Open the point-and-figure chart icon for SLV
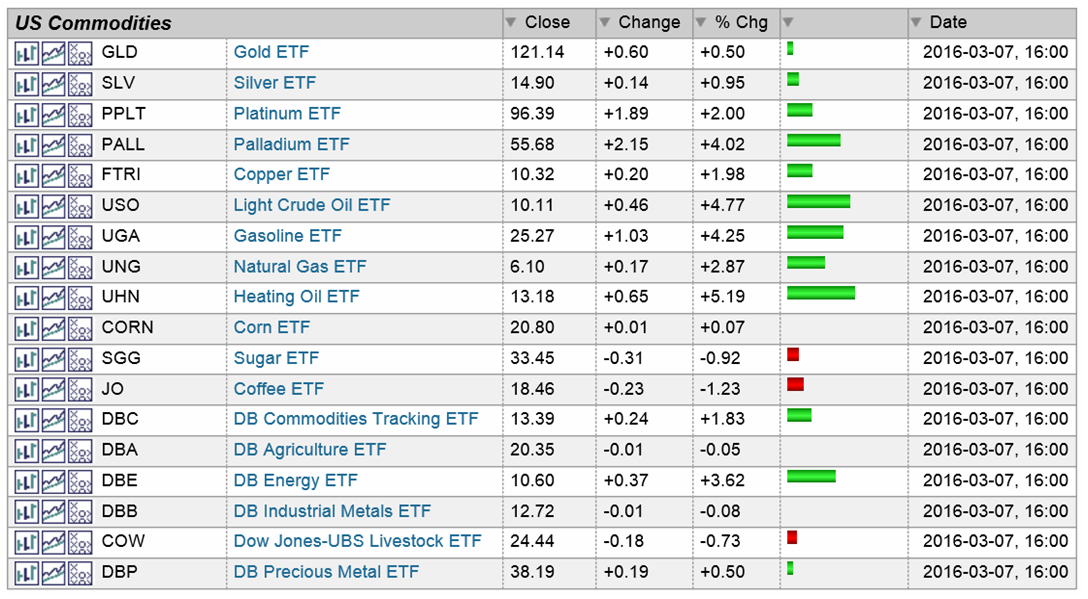The image size is (1088, 599). coord(80,84)
